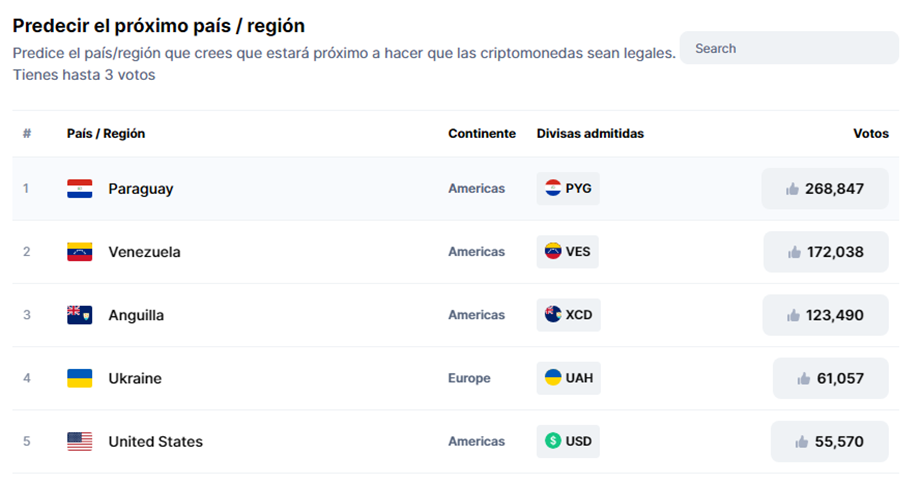Click the Anguilla flag icon
Viewport: 921px width, 484px height.
tap(79, 315)
